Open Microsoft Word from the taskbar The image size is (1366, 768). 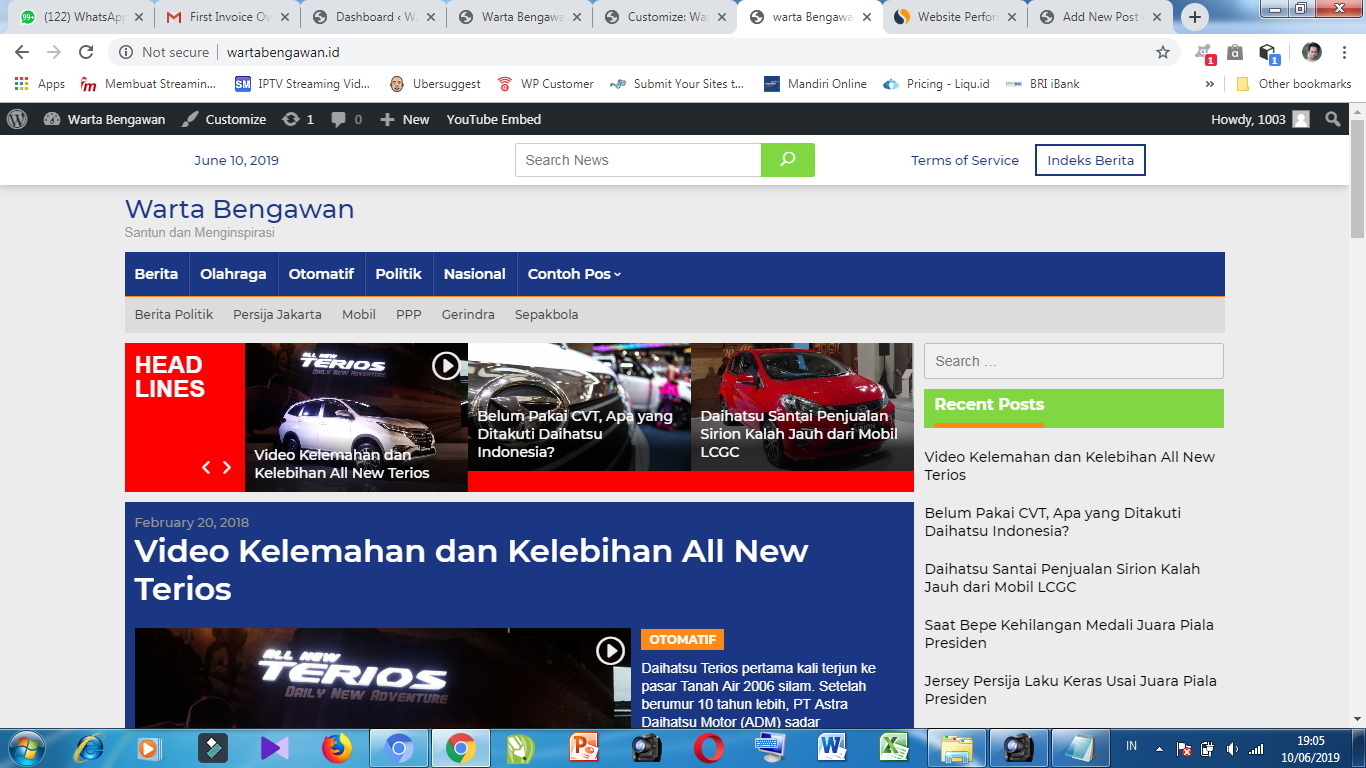[x=832, y=748]
